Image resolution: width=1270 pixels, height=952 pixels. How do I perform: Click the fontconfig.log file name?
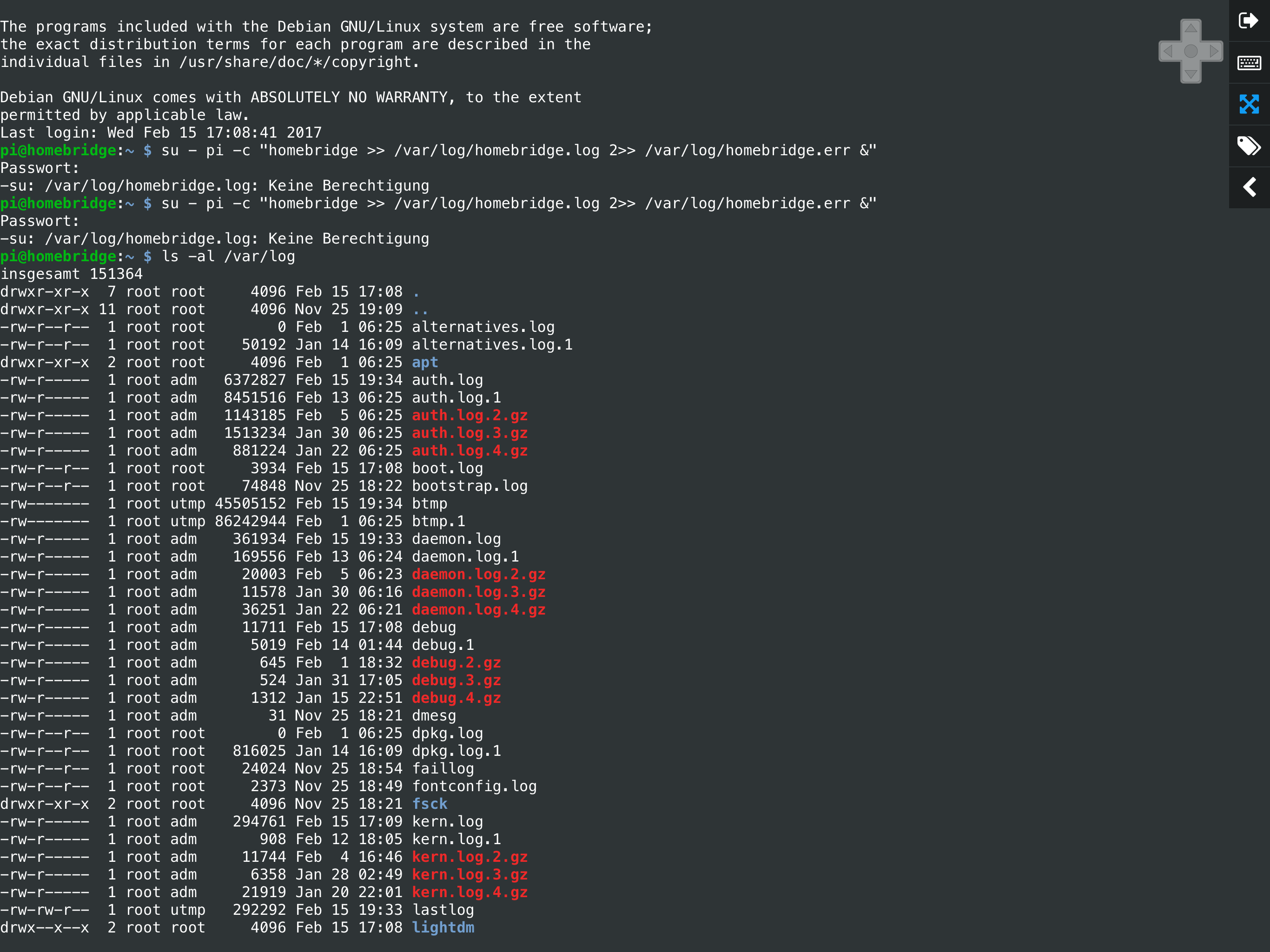click(x=474, y=786)
